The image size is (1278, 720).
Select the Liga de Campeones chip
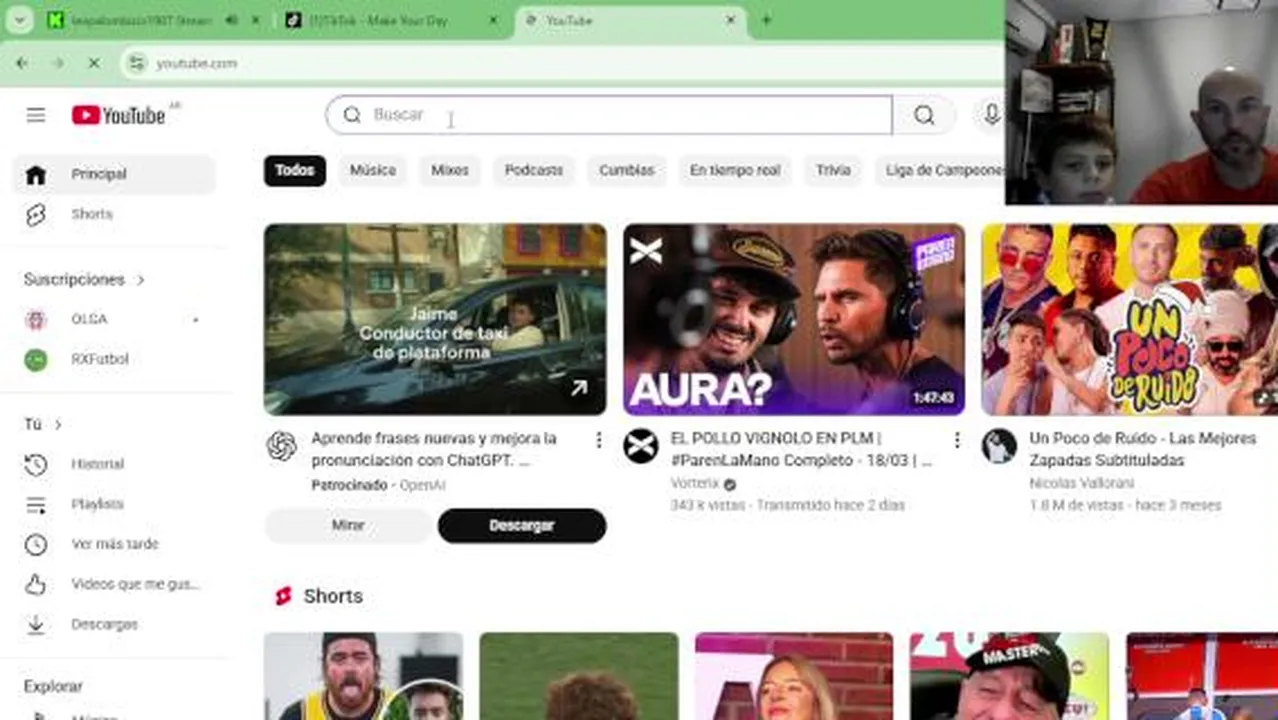[940, 170]
